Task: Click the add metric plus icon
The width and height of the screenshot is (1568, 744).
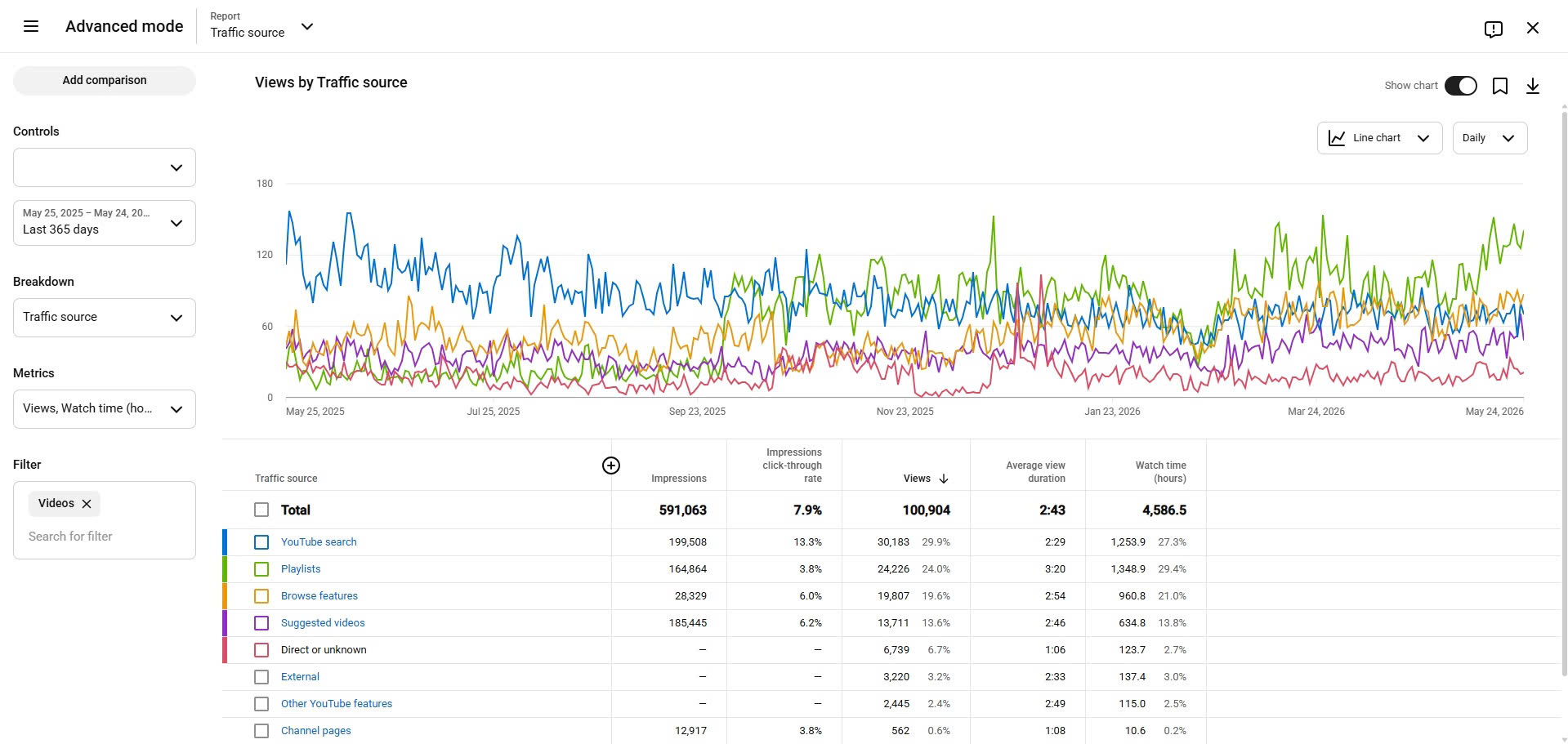Action: (611, 466)
